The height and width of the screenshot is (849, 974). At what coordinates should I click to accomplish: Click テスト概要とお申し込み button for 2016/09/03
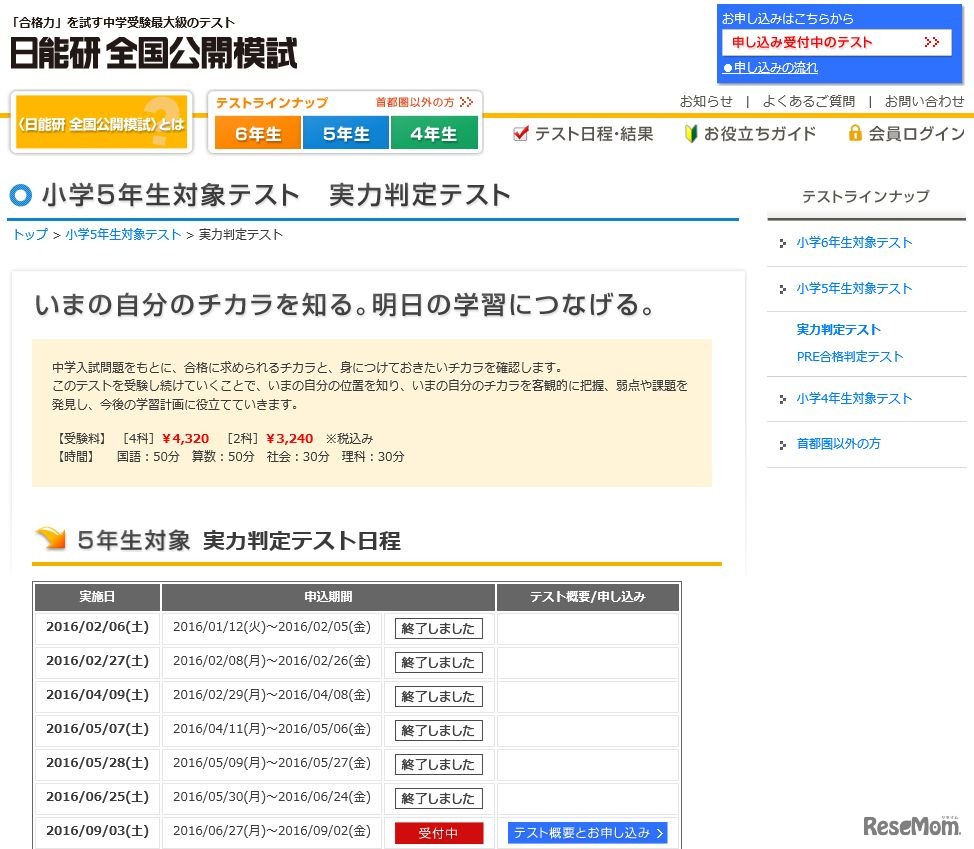pyautogui.click(x=587, y=833)
